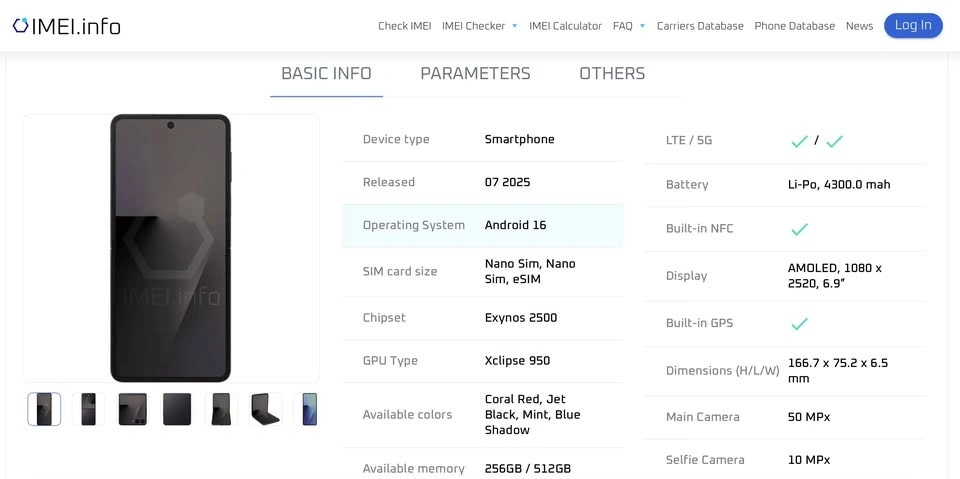Open the Carriers Database link
The width and height of the screenshot is (960, 479).
(x=700, y=26)
